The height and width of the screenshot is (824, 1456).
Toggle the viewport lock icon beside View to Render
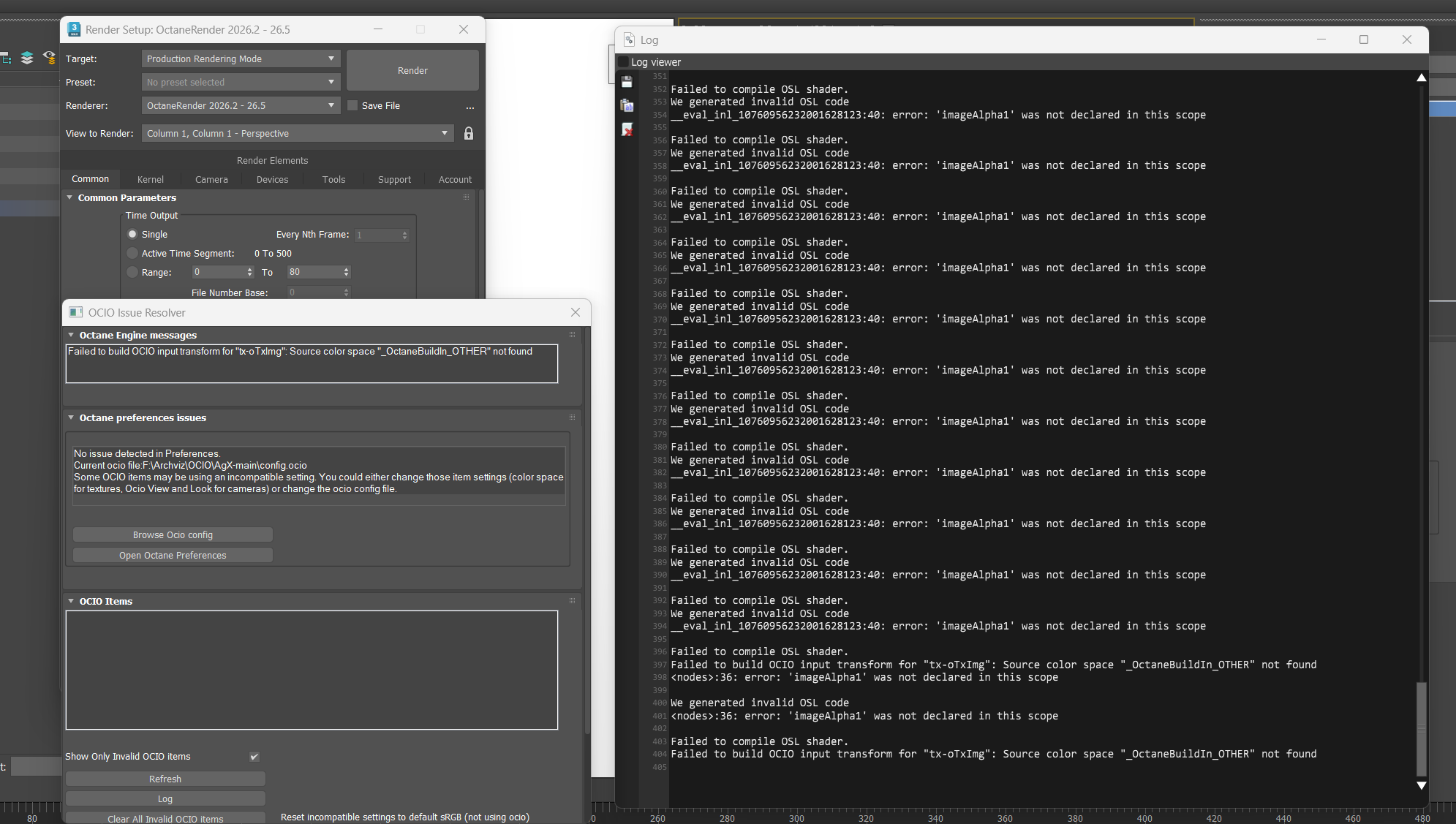click(x=469, y=133)
